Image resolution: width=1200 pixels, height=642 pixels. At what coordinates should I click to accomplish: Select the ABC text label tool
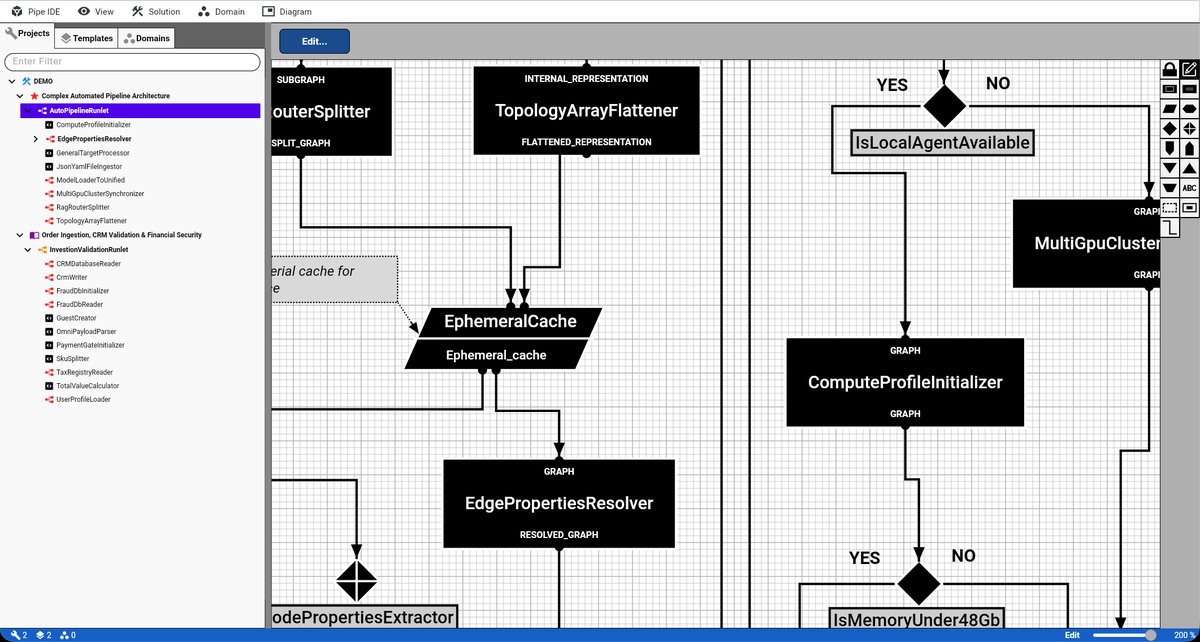coord(1189,188)
